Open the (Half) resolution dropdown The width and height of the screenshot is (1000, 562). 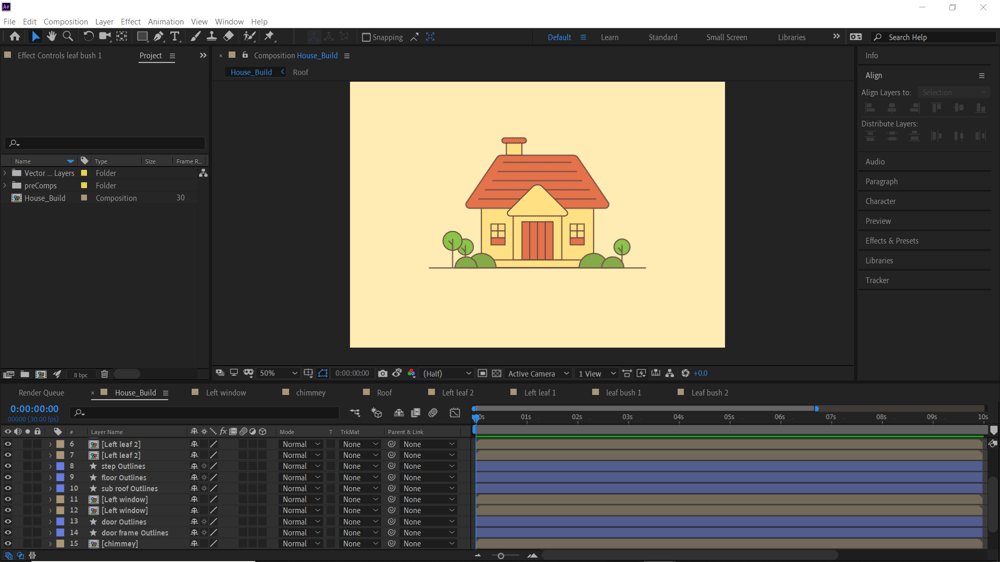tap(447, 373)
